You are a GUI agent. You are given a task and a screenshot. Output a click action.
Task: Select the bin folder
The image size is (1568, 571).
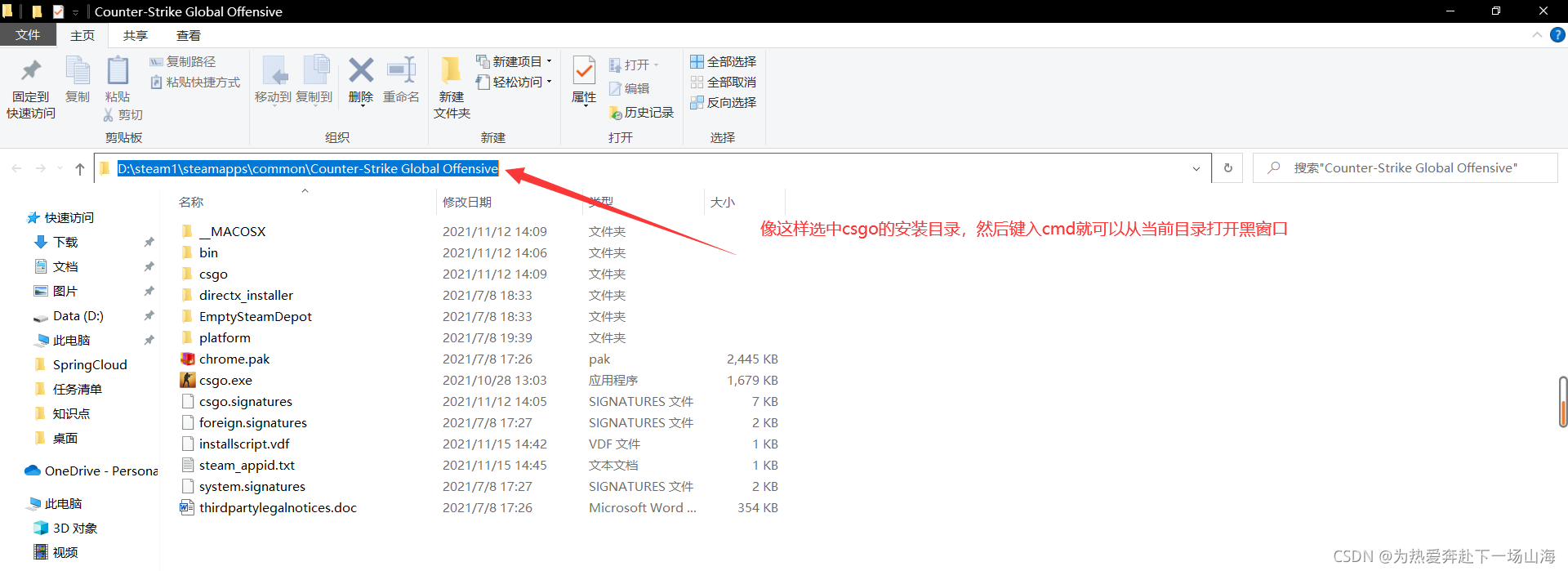pyautogui.click(x=208, y=252)
